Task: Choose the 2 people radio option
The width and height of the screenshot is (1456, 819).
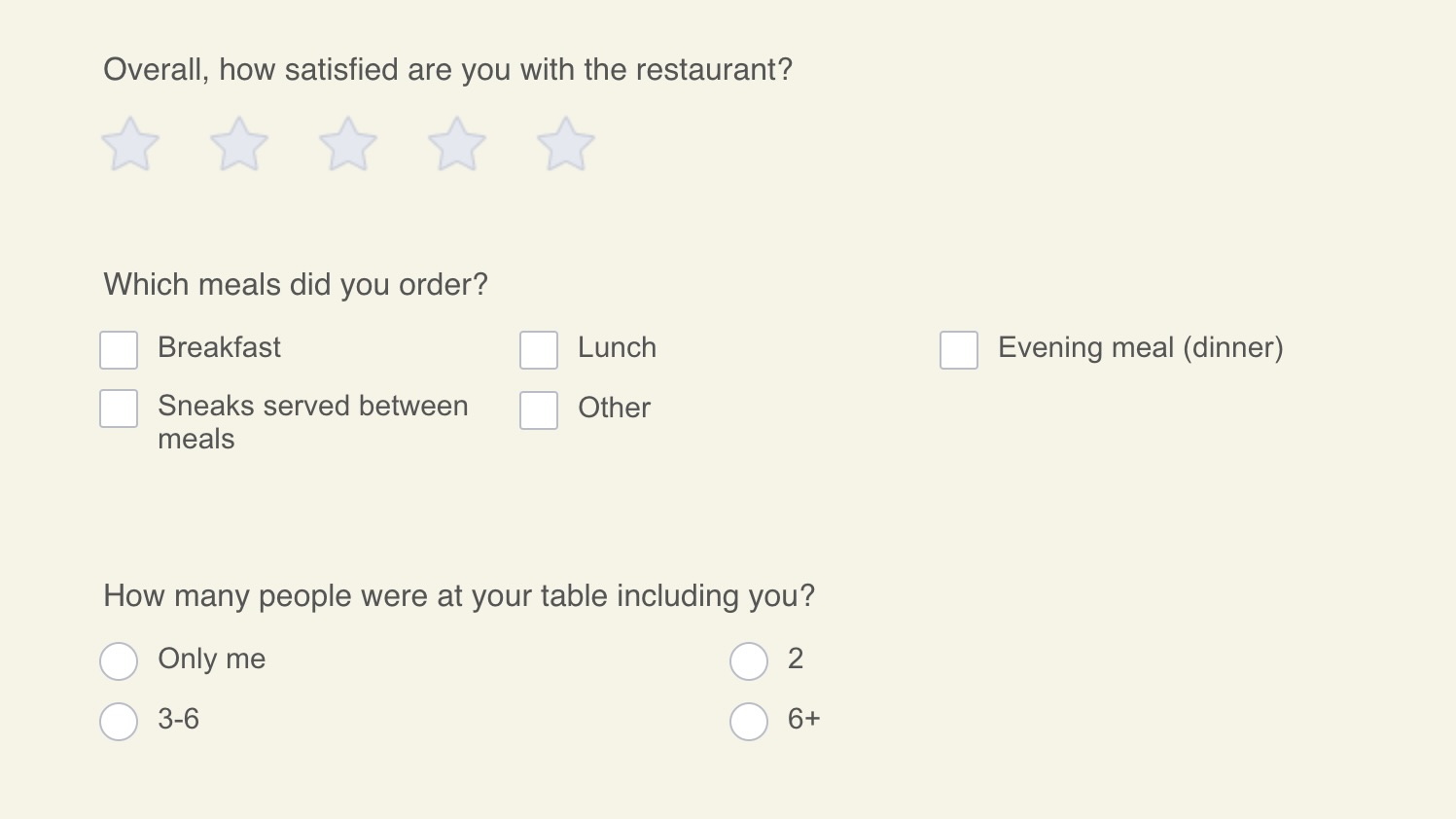Action: coord(749,661)
